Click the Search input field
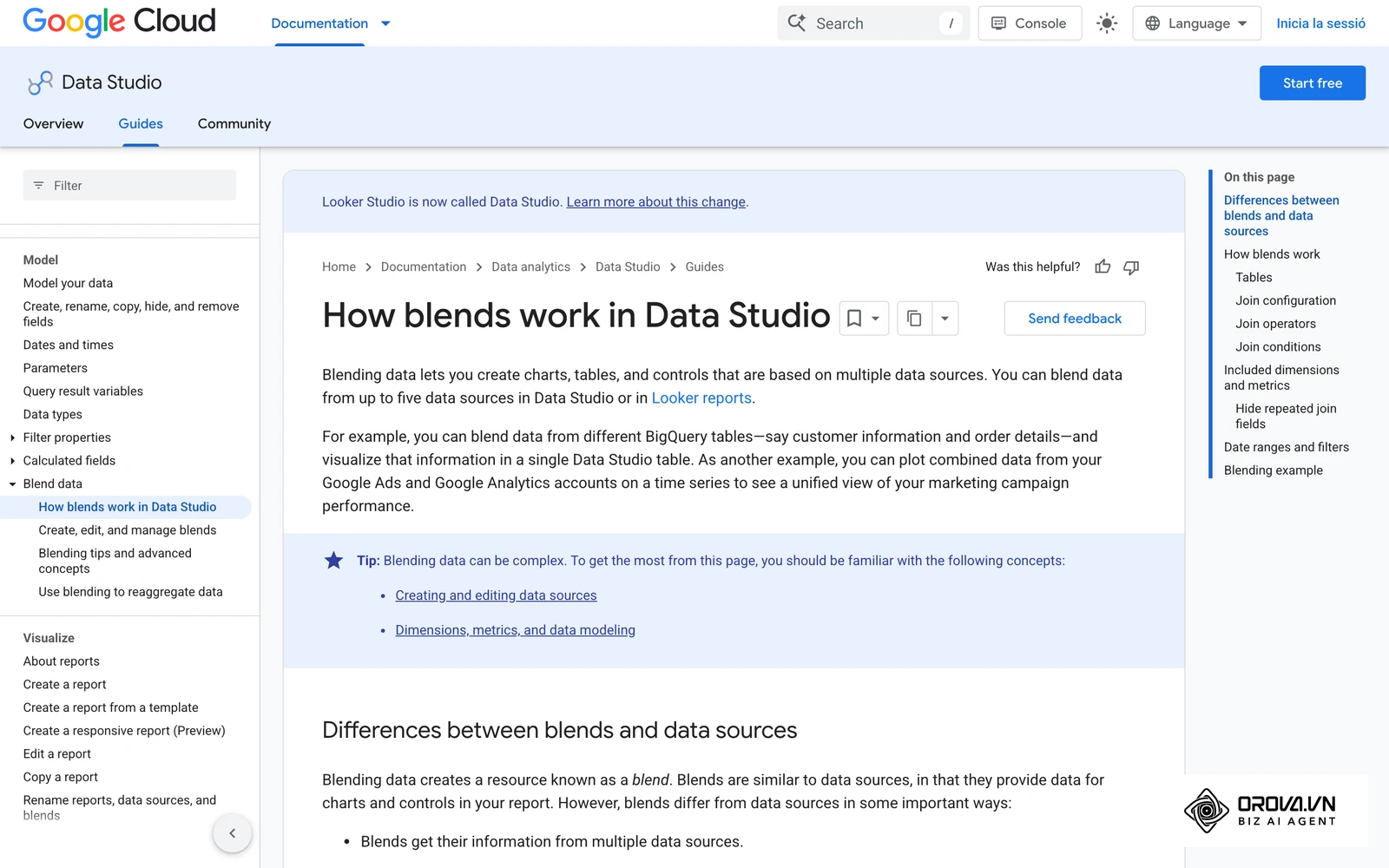The width and height of the screenshot is (1389, 868). 873,23
